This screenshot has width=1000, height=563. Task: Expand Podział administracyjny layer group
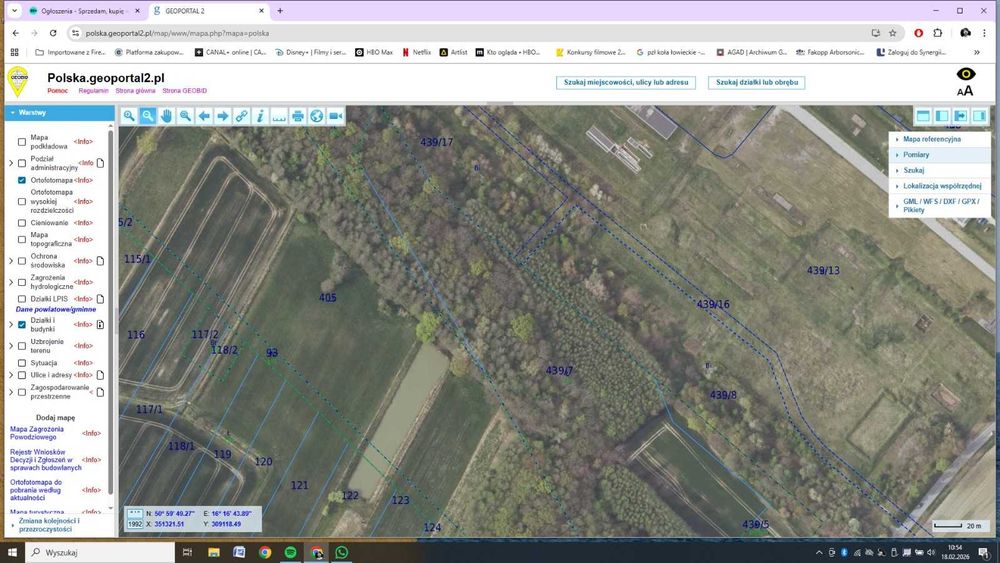tap(11, 163)
